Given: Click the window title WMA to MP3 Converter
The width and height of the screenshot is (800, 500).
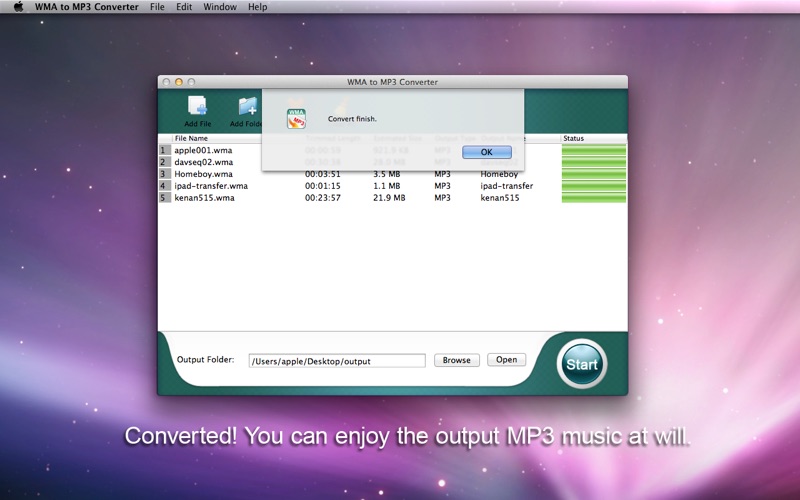Looking at the screenshot, I should click(x=392, y=82).
